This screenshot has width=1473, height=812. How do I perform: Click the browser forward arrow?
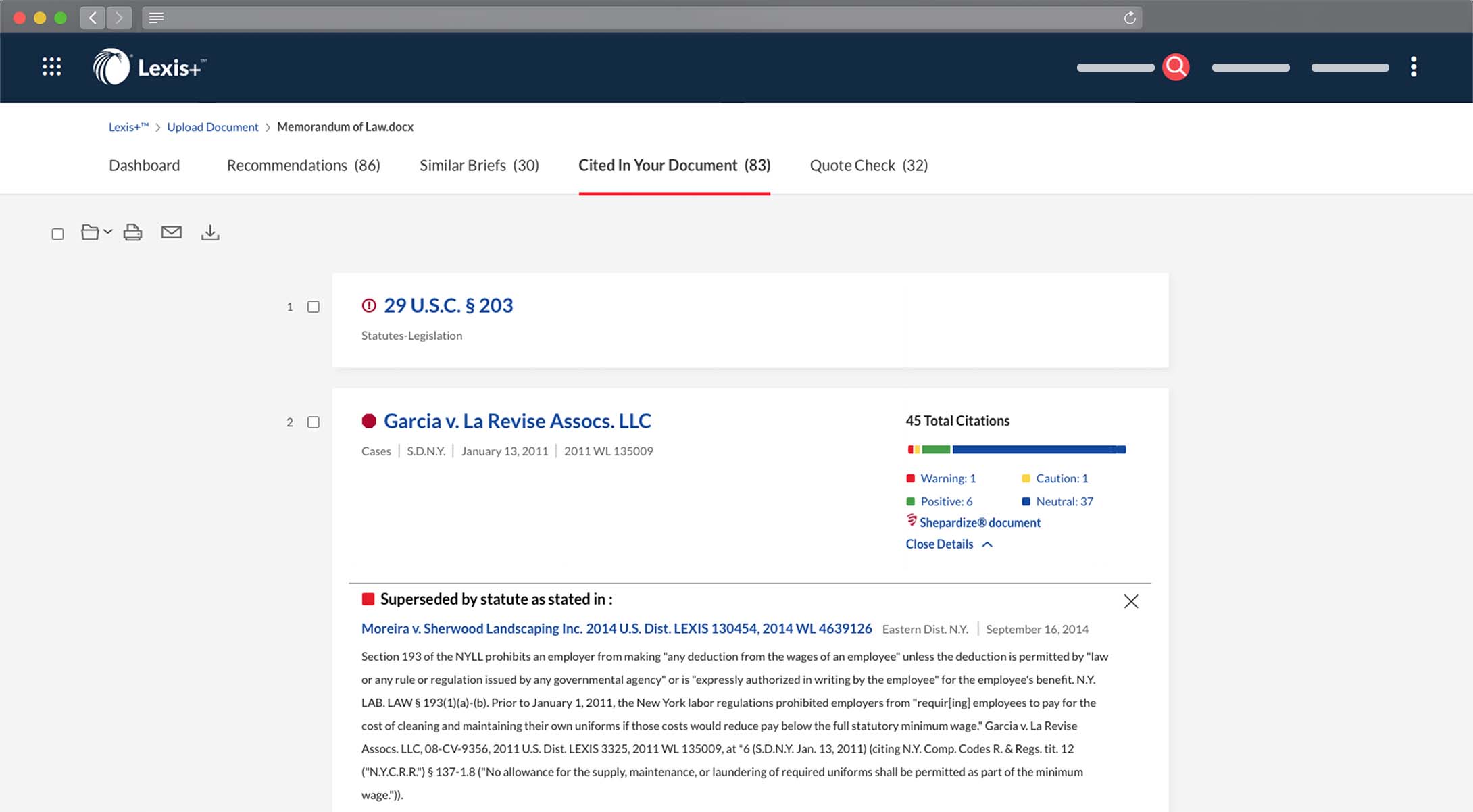119,18
